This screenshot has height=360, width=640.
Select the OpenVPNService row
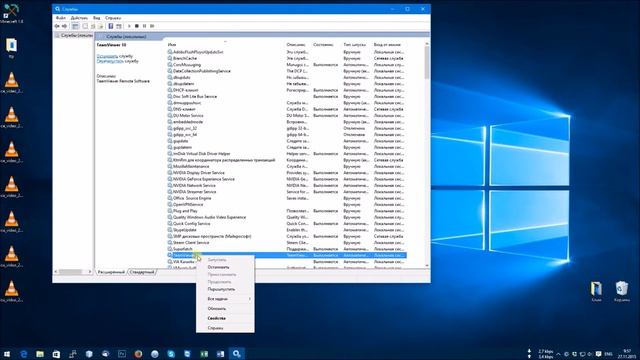[x=287, y=204]
